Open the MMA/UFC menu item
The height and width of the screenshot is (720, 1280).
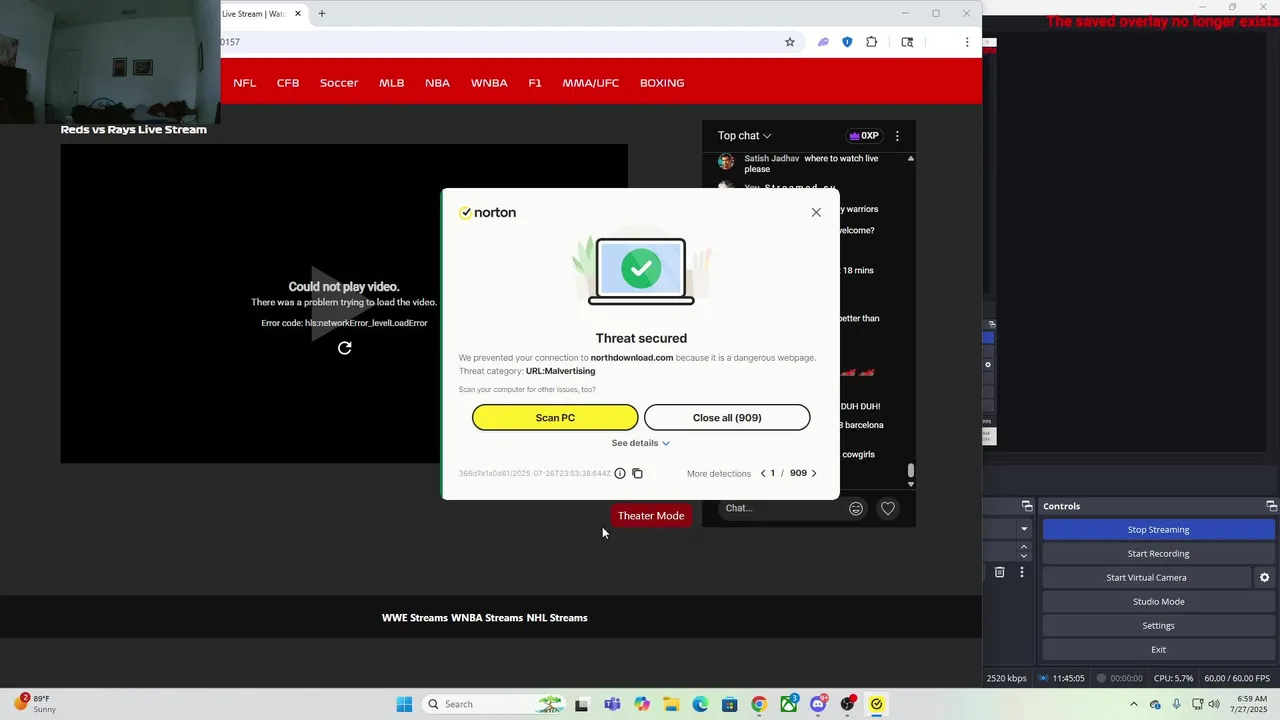[591, 83]
